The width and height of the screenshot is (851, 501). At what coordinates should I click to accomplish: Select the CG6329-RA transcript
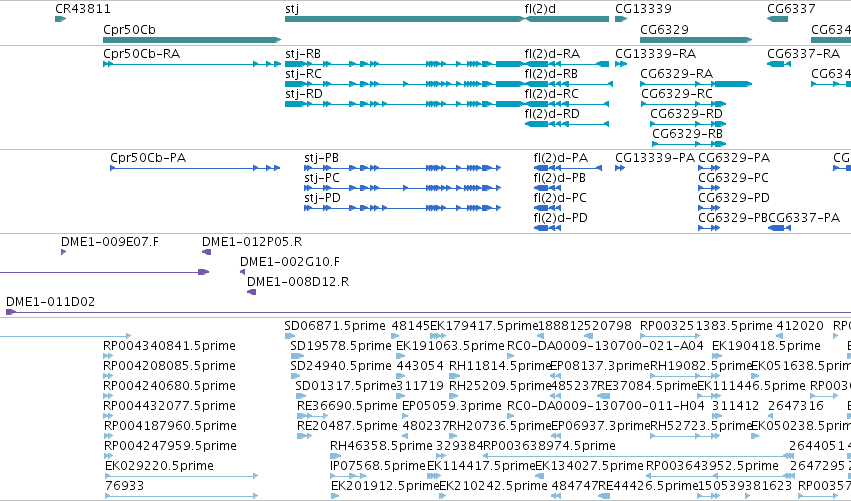(x=696, y=84)
